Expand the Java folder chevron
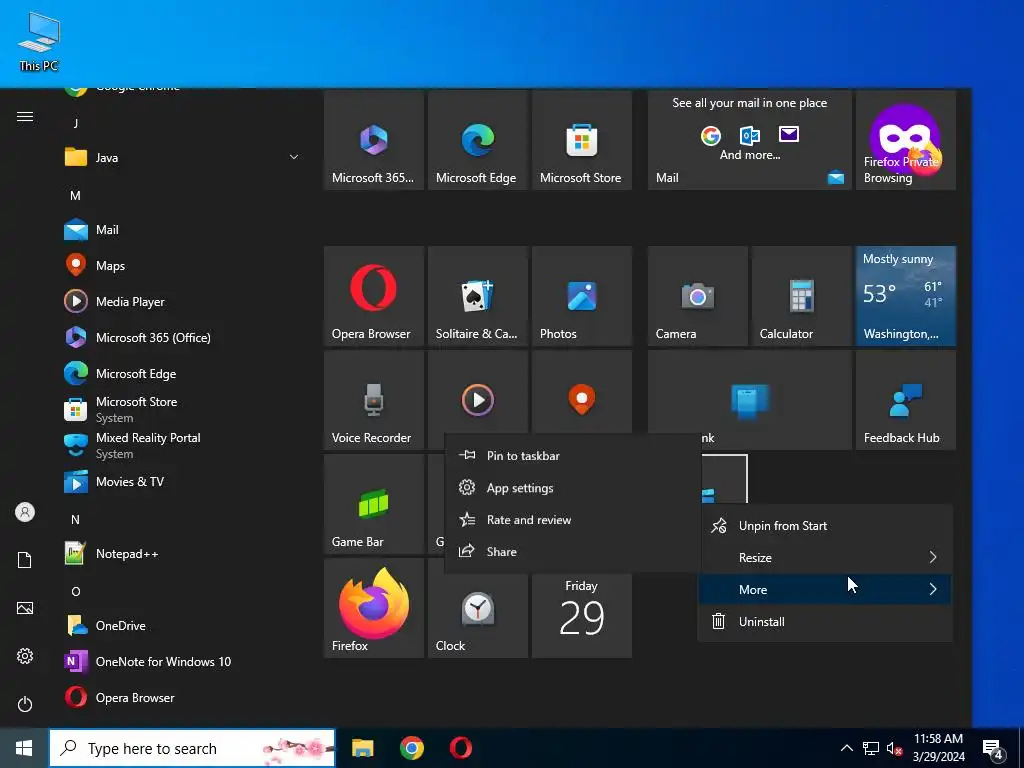Viewport: 1024px width, 768px height. (x=294, y=157)
